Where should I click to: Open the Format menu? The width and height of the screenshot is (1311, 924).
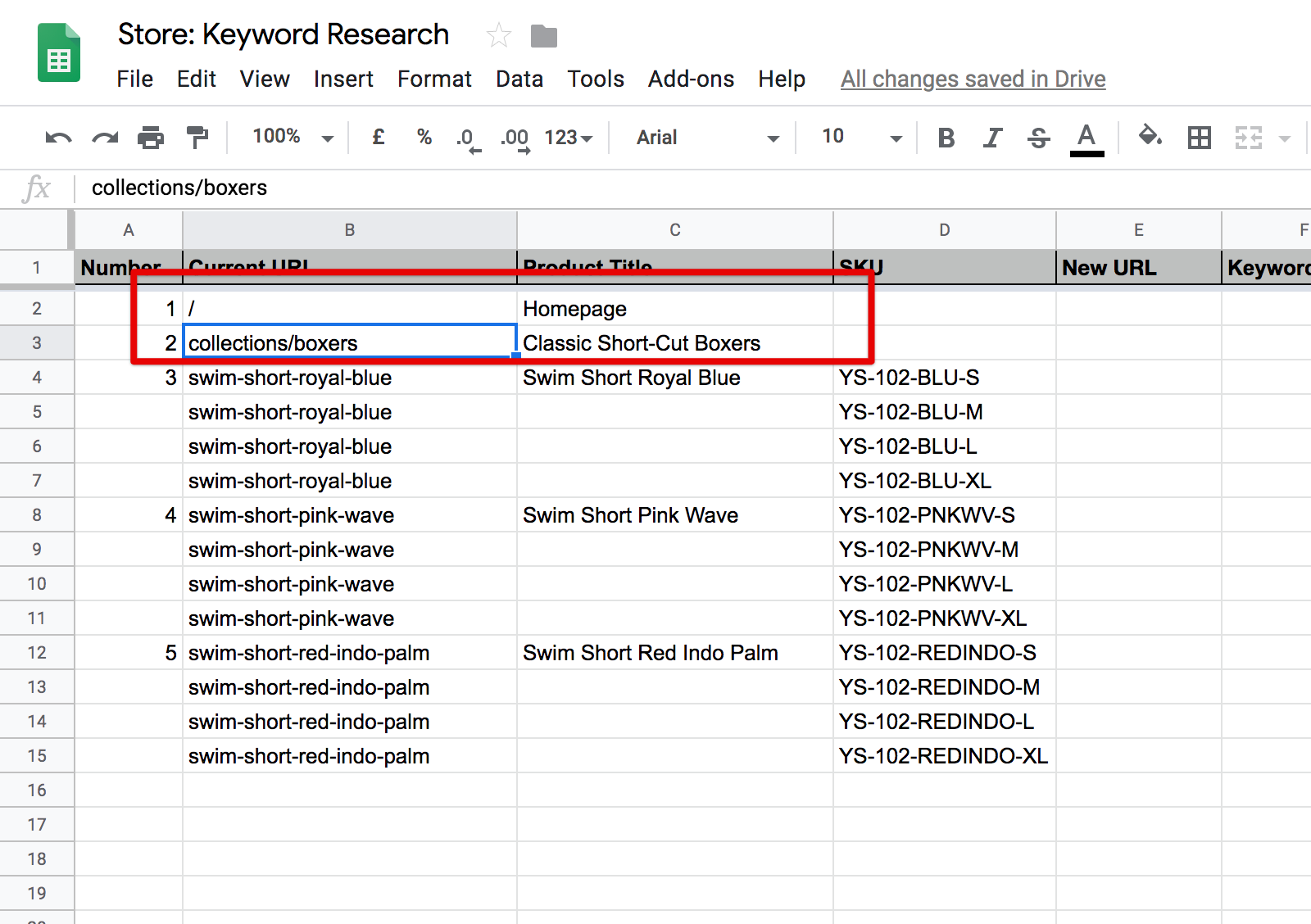[434, 79]
